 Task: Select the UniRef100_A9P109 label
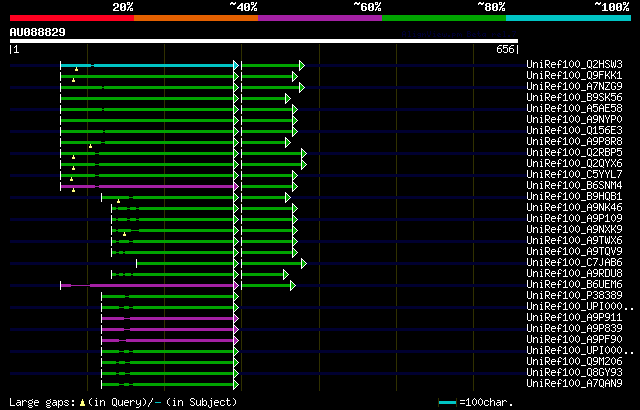pos(574,219)
